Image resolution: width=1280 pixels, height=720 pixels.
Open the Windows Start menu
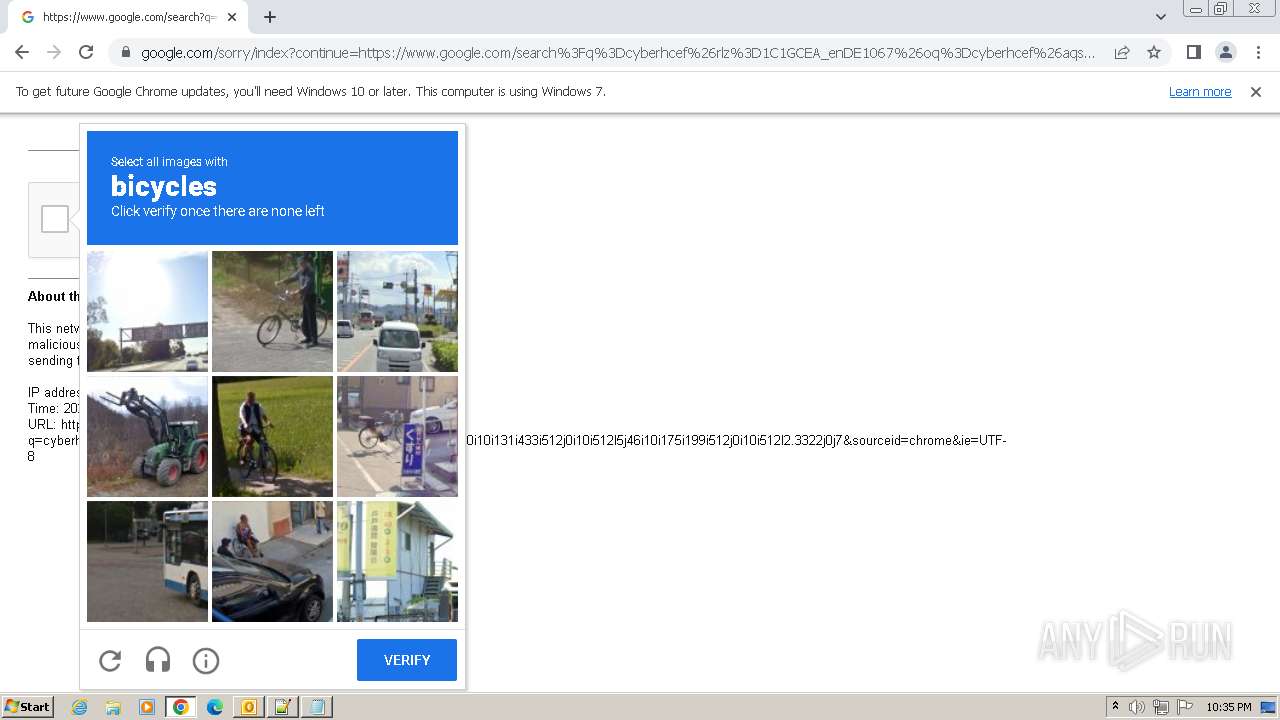coord(28,707)
